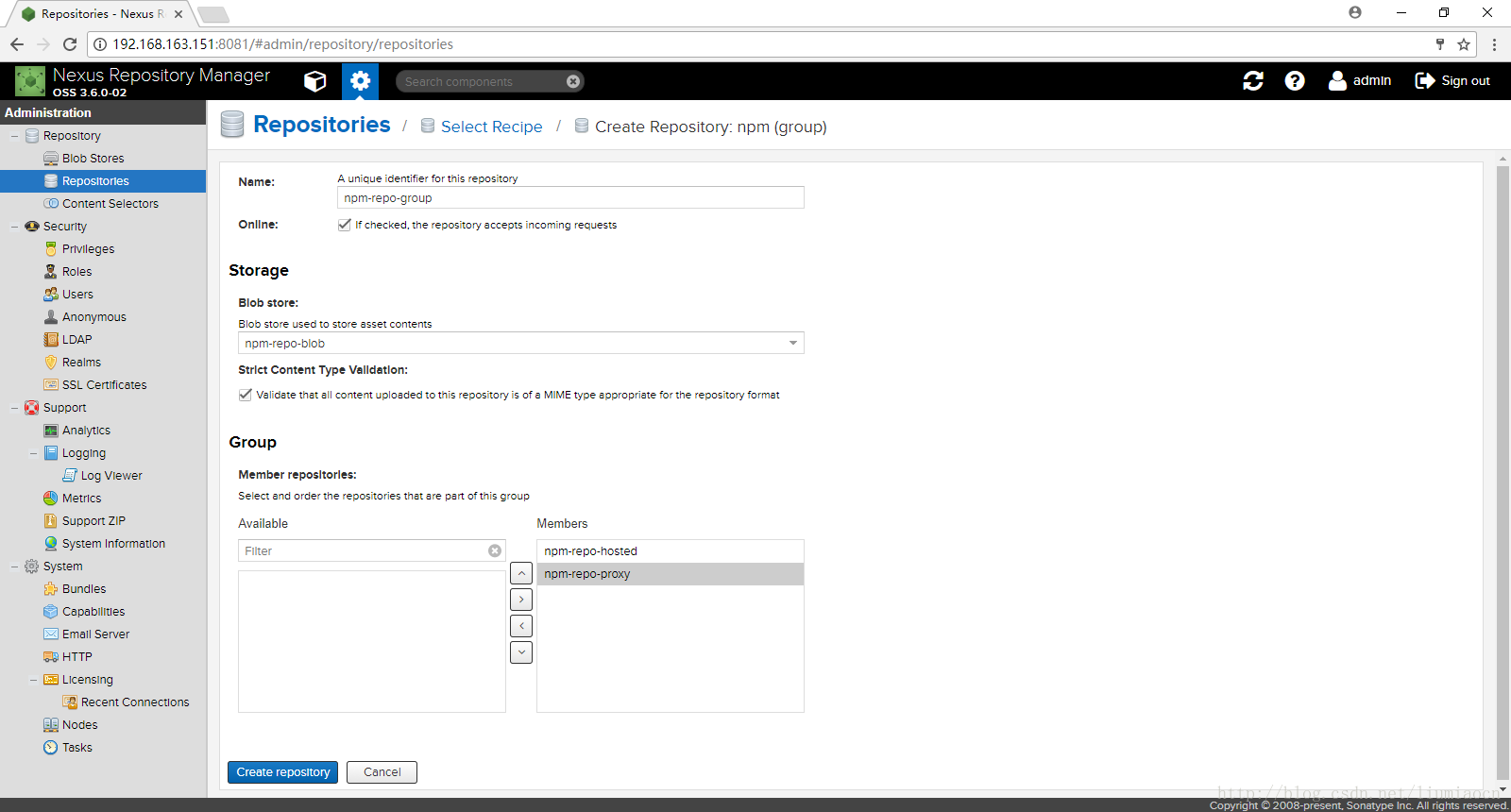Open Nodes under System
Viewport: 1511px width, 812px height.
[x=79, y=725]
